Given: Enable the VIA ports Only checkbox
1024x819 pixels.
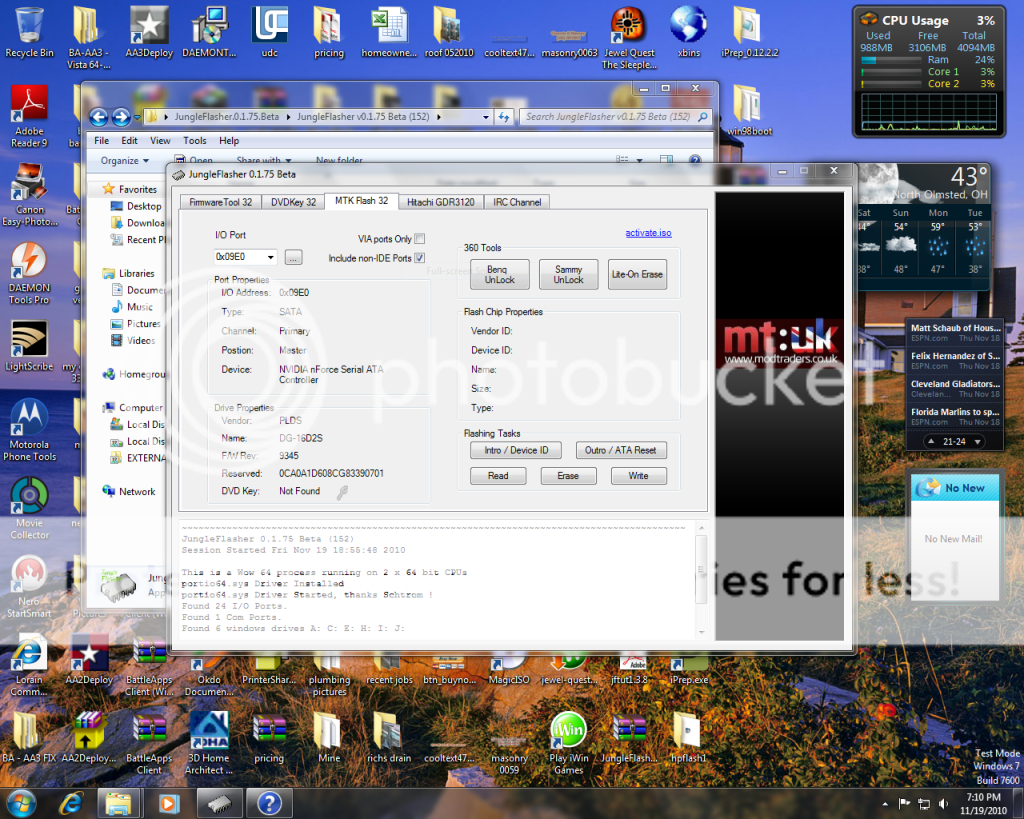Looking at the screenshot, I should pyautogui.click(x=420, y=239).
